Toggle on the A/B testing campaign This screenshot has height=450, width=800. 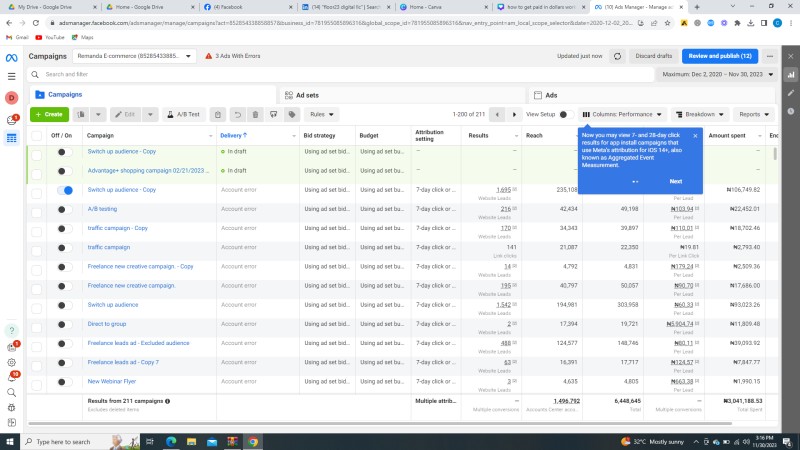[64, 210]
